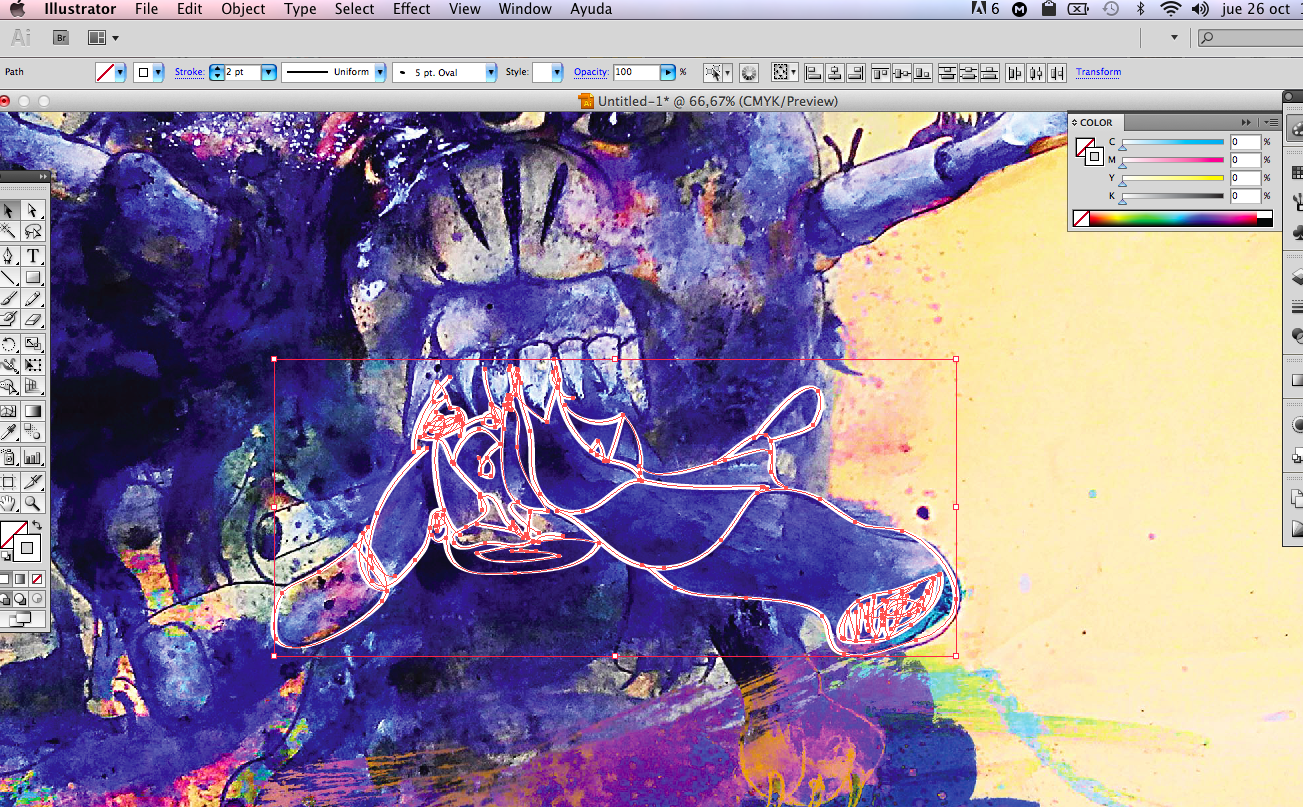
Task: Select the Eraser tool
Action: tap(32, 319)
